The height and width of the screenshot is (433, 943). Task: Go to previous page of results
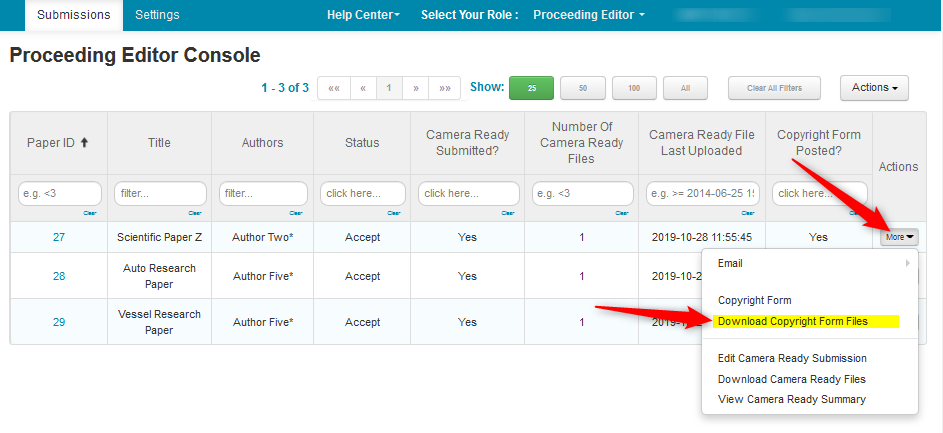(362, 88)
